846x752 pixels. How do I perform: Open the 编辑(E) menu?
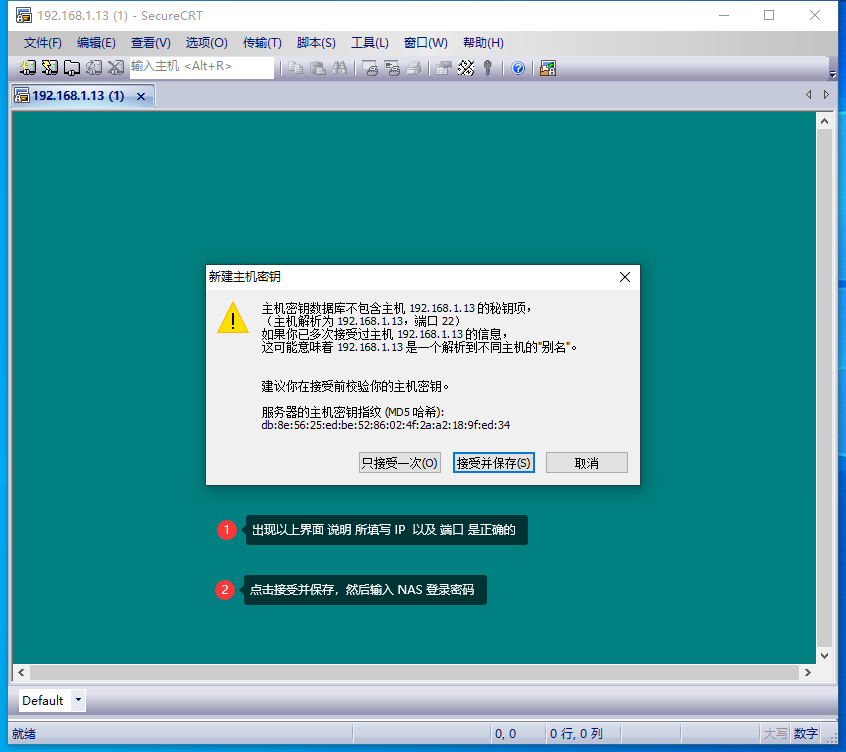point(96,43)
